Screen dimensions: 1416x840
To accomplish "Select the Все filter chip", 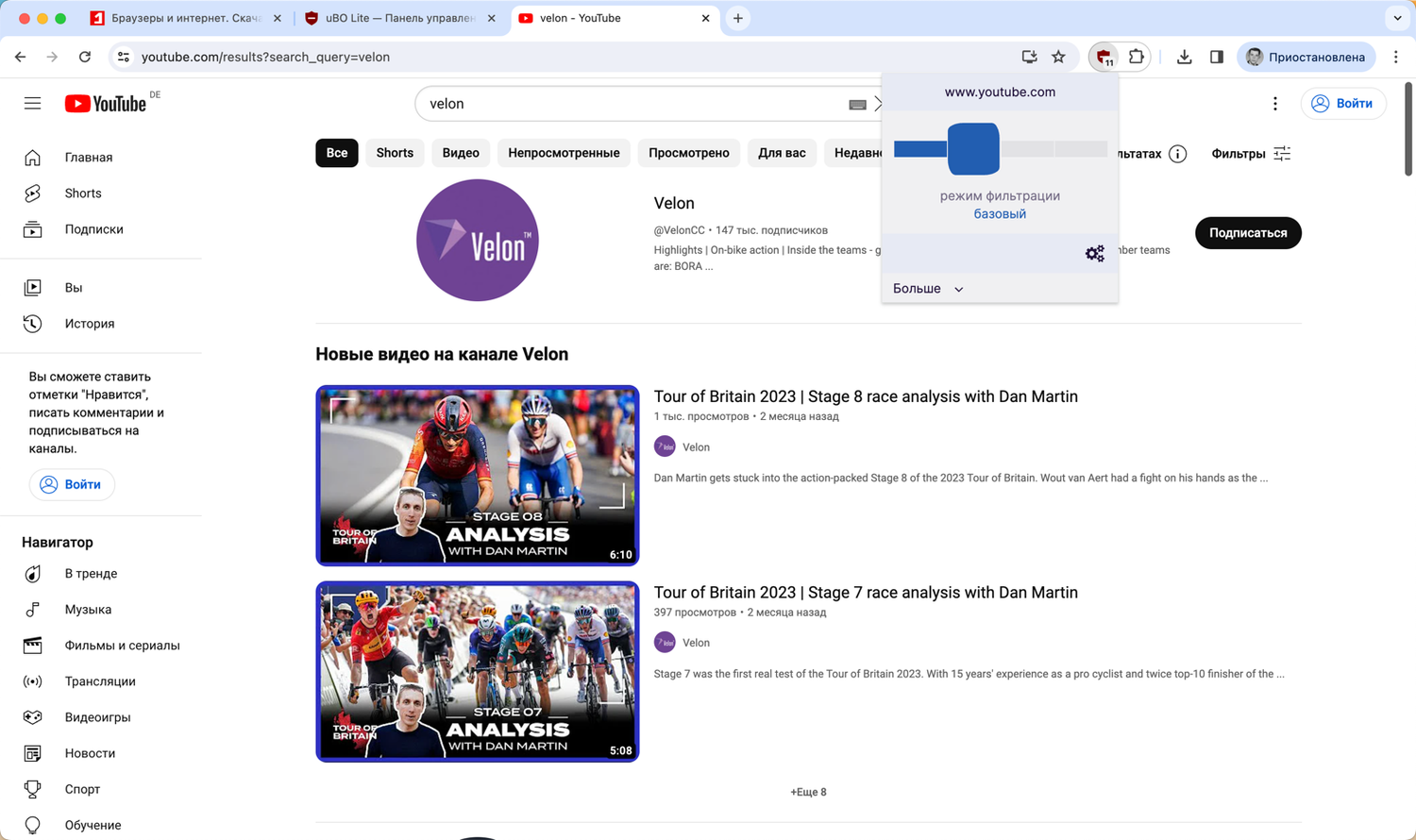I will pos(337,153).
